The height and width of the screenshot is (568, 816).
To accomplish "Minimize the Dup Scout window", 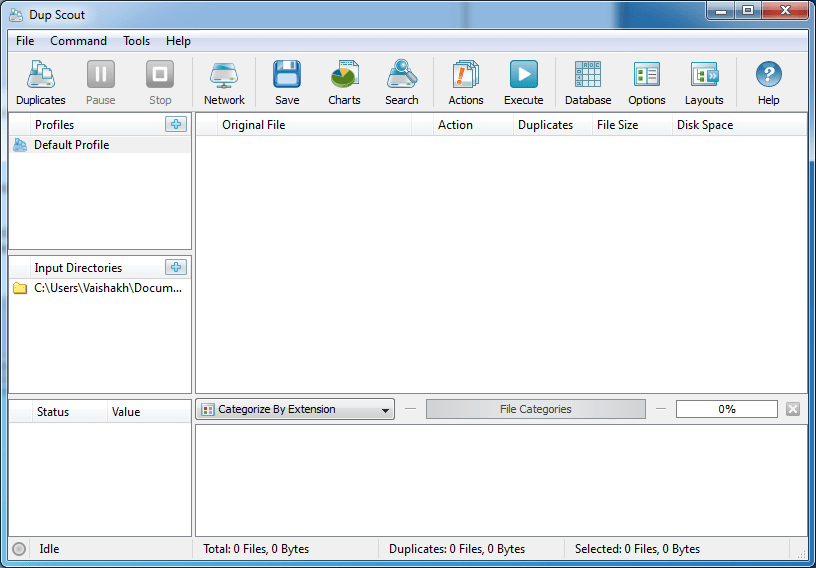I will point(720,10).
